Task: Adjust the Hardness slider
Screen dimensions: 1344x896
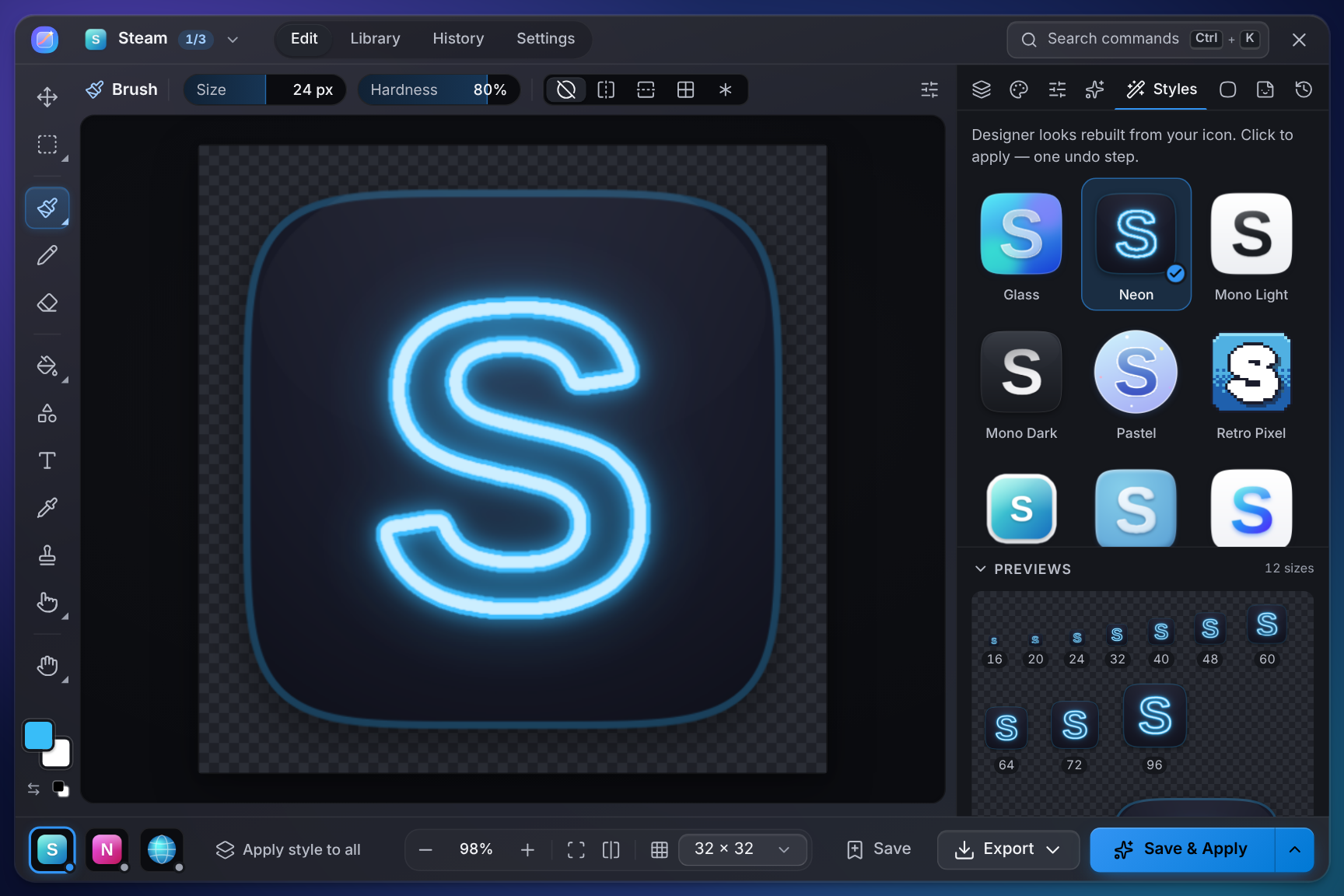Action: [x=438, y=89]
